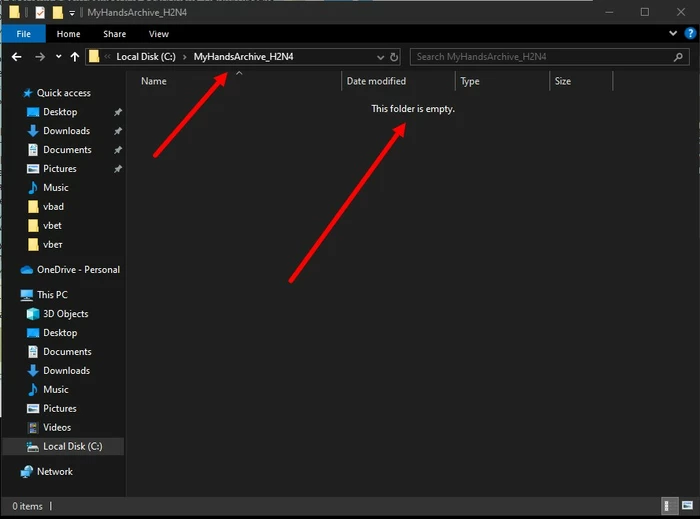Viewport: 700px width, 519px height.
Task: Sort by Type column header
Action: (470, 81)
